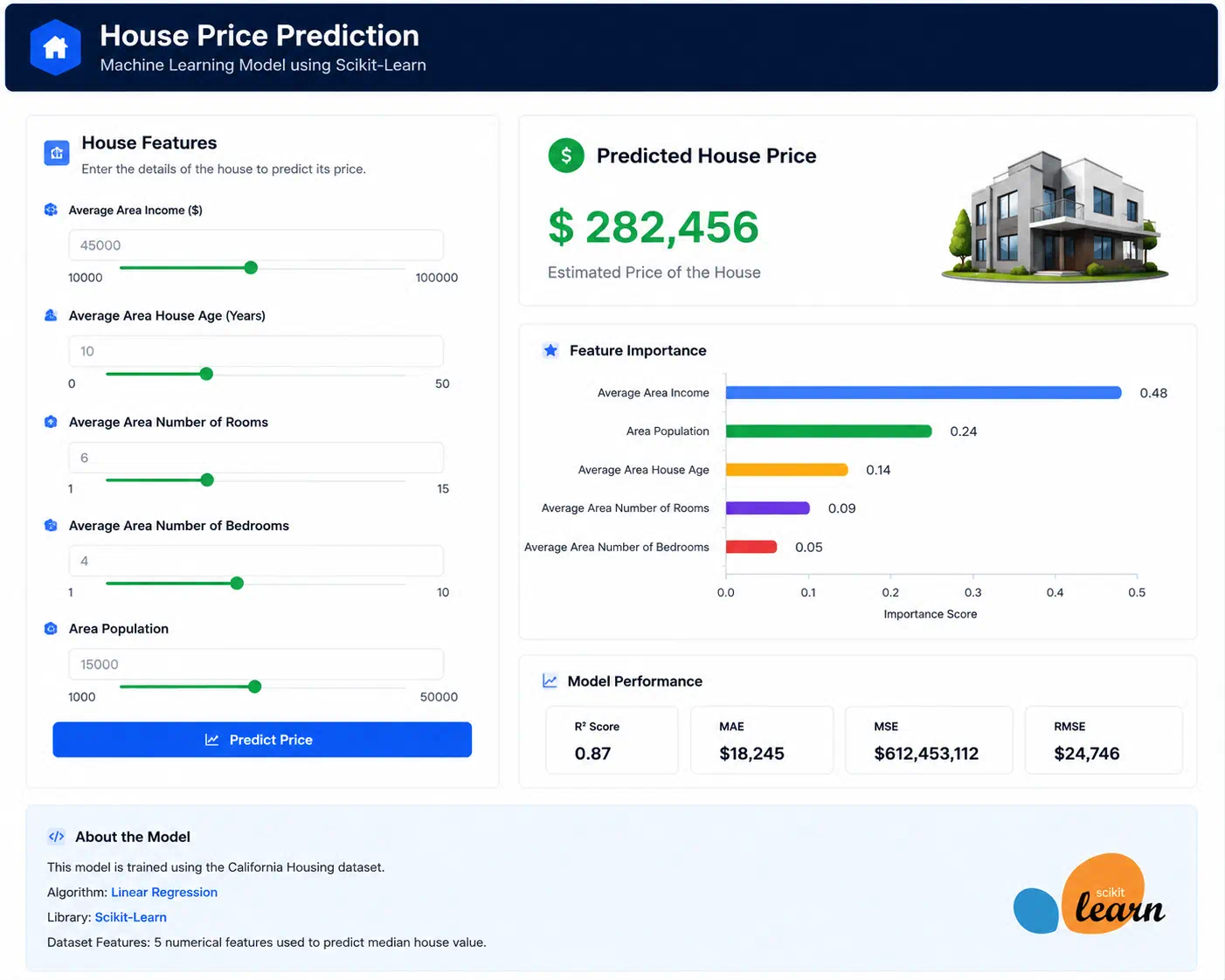Click the 'Estimated Price of the House' caption
Screen dimensions: 1225x980
click(654, 273)
